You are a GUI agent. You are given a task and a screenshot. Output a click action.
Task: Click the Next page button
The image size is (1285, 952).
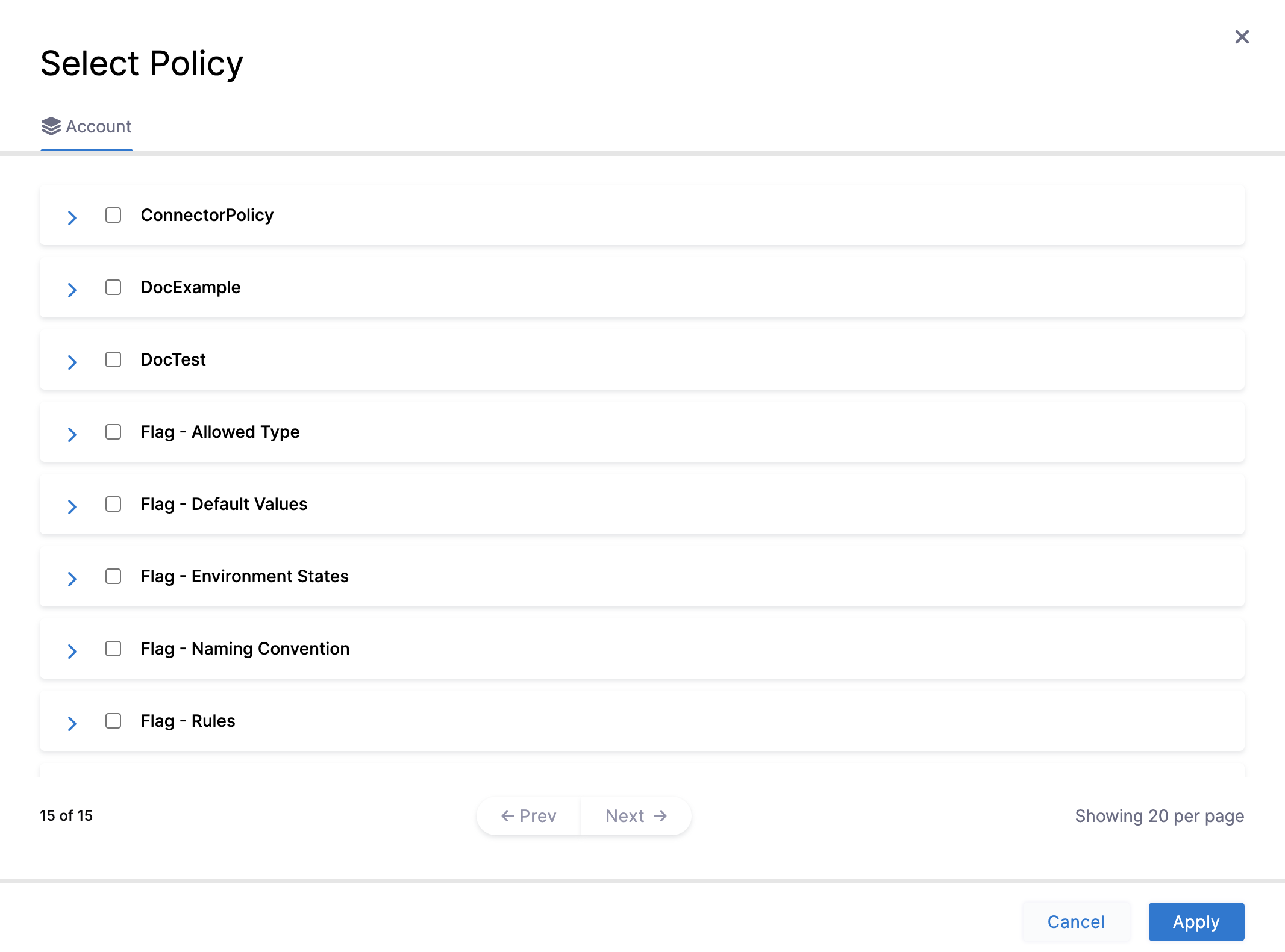click(x=636, y=816)
